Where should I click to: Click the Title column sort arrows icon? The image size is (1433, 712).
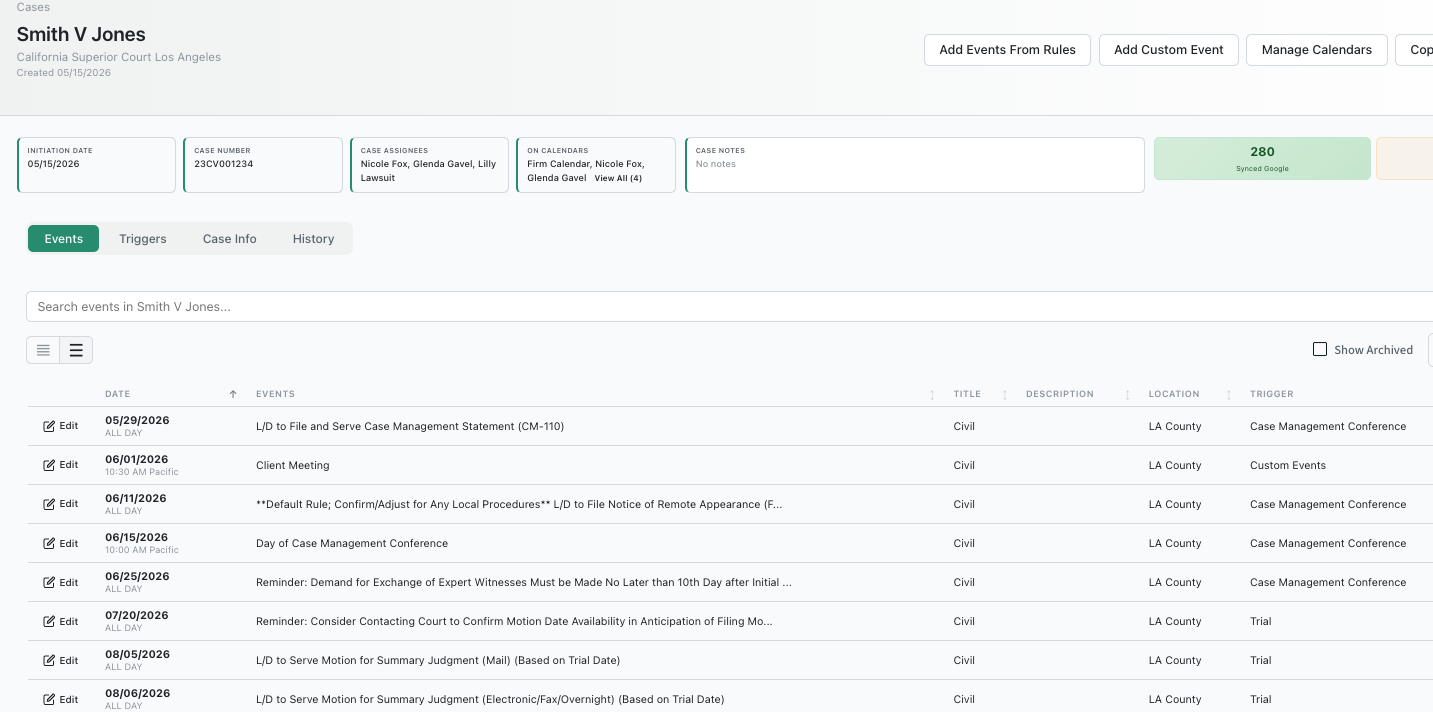tap(1005, 394)
